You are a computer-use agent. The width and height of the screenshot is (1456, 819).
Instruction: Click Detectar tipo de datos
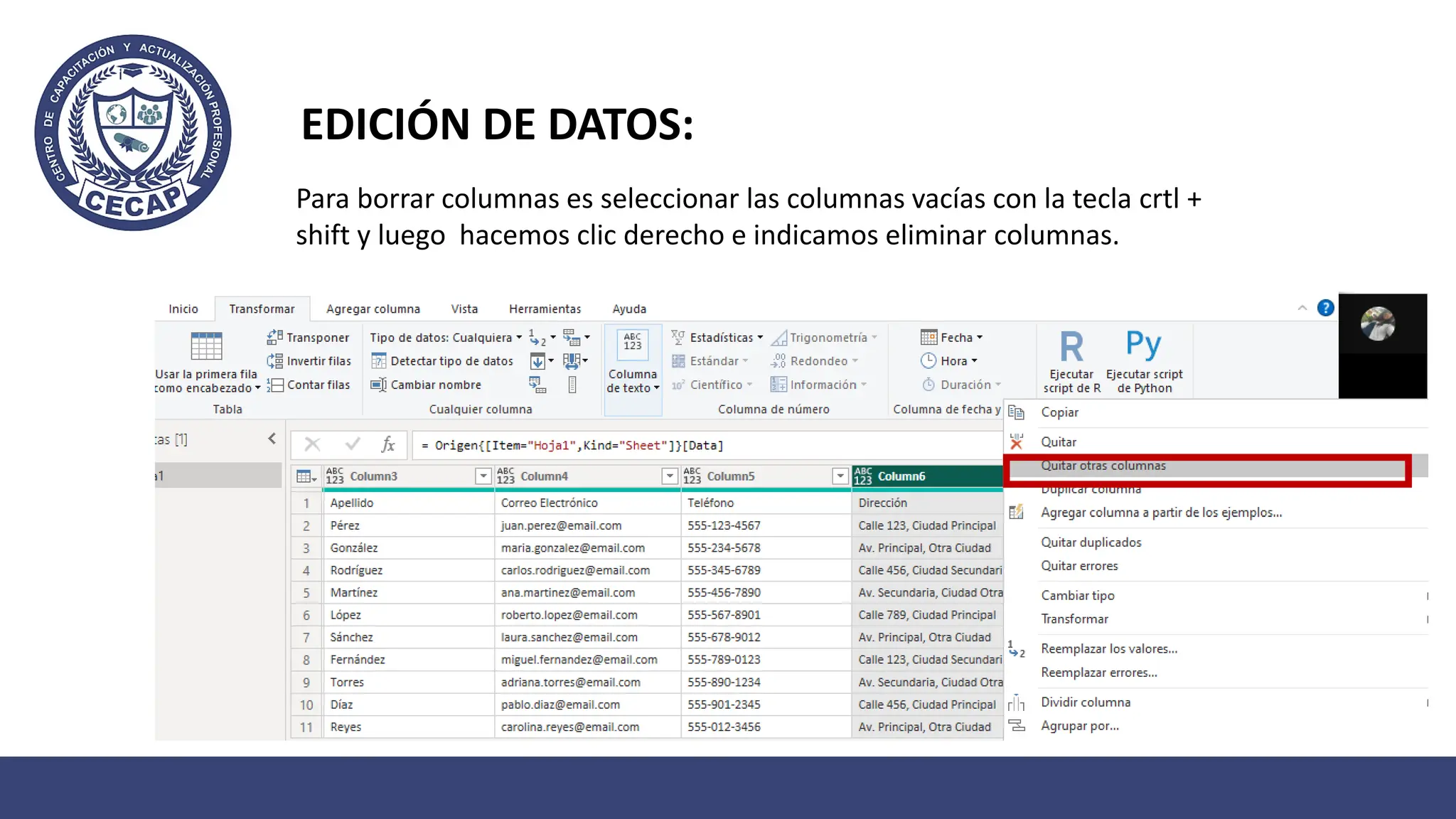coord(442,361)
